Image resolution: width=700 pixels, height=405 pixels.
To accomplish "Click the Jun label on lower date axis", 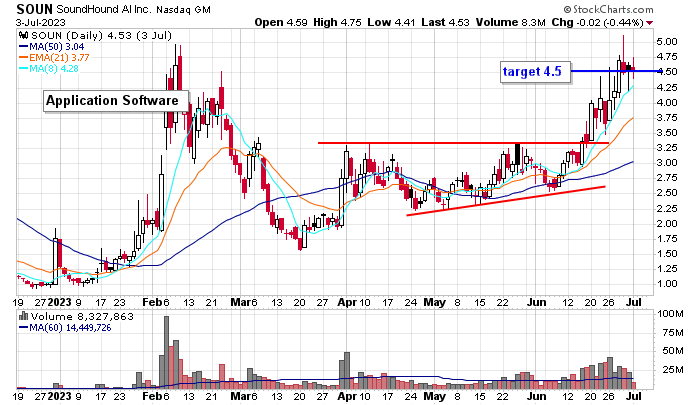I will point(536,396).
